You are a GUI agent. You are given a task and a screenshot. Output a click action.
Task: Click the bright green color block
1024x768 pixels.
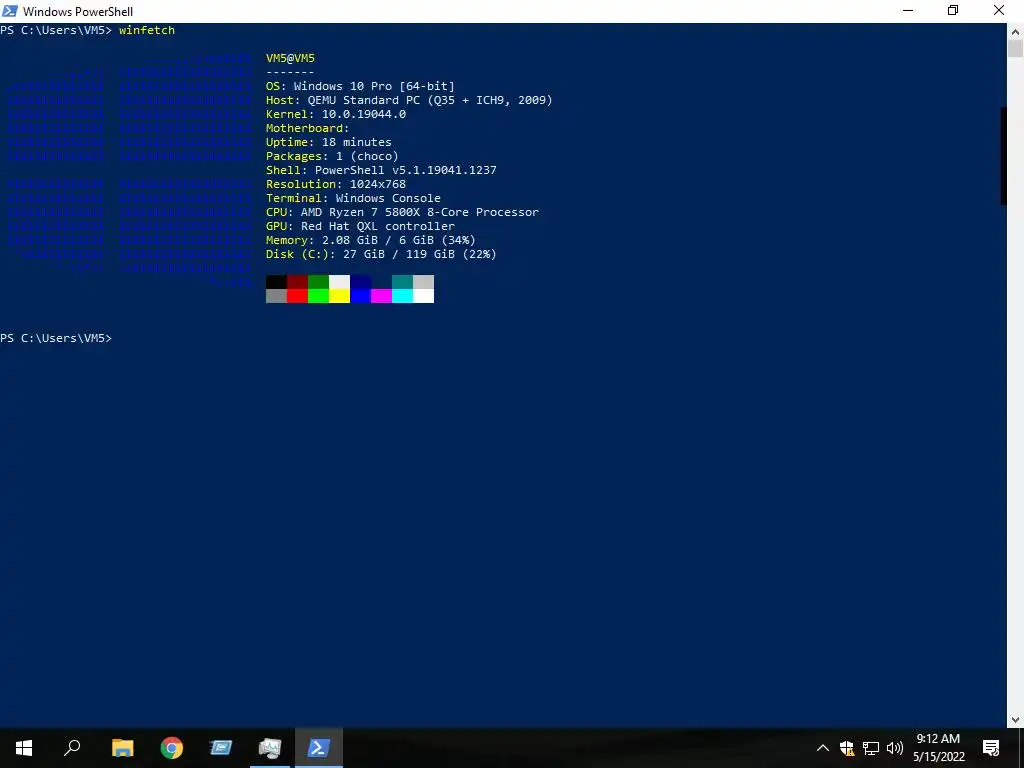coord(318,296)
